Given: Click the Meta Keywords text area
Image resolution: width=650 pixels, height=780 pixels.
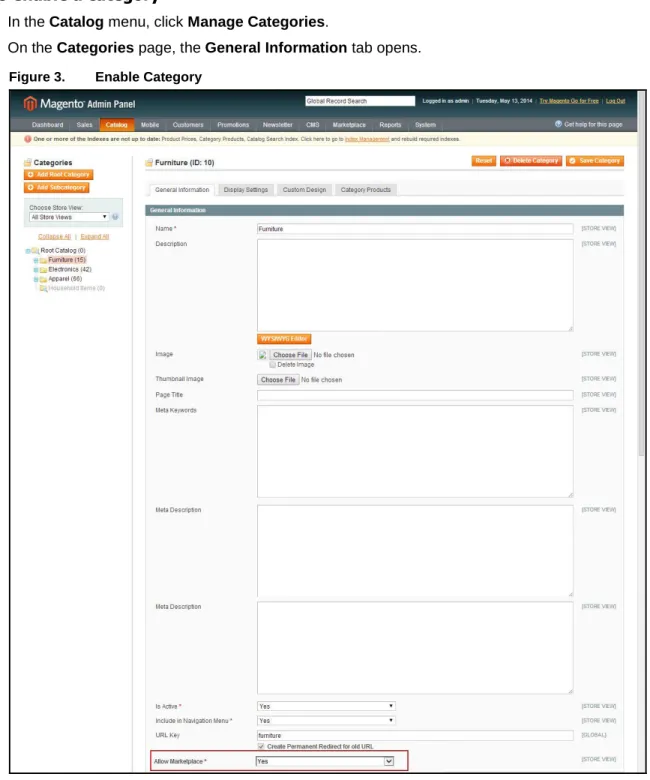Looking at the screenshot, I should click(415, 452).
